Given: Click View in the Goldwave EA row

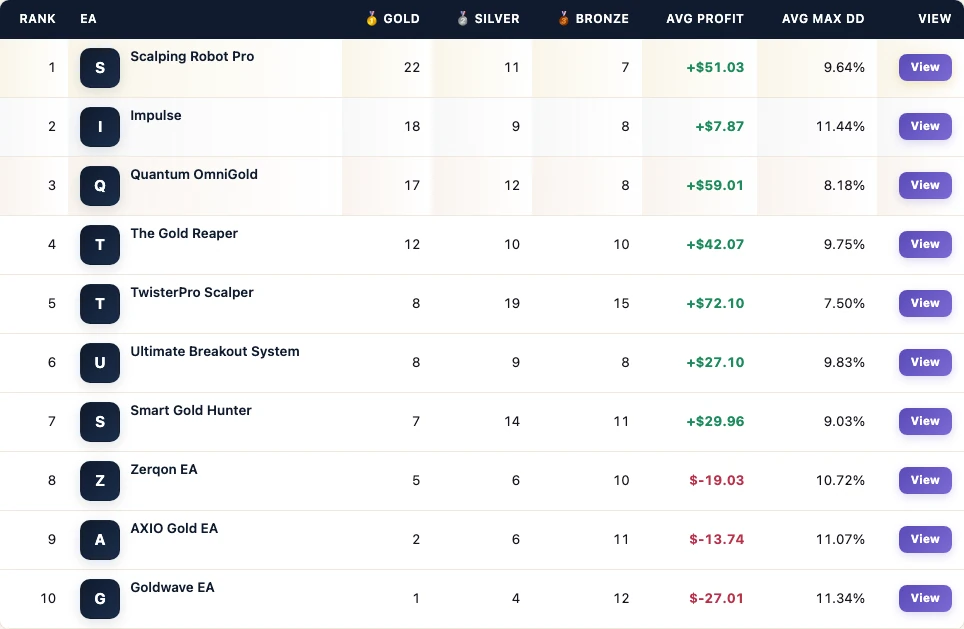Looking at the screenshot, I should coord(925,598).
